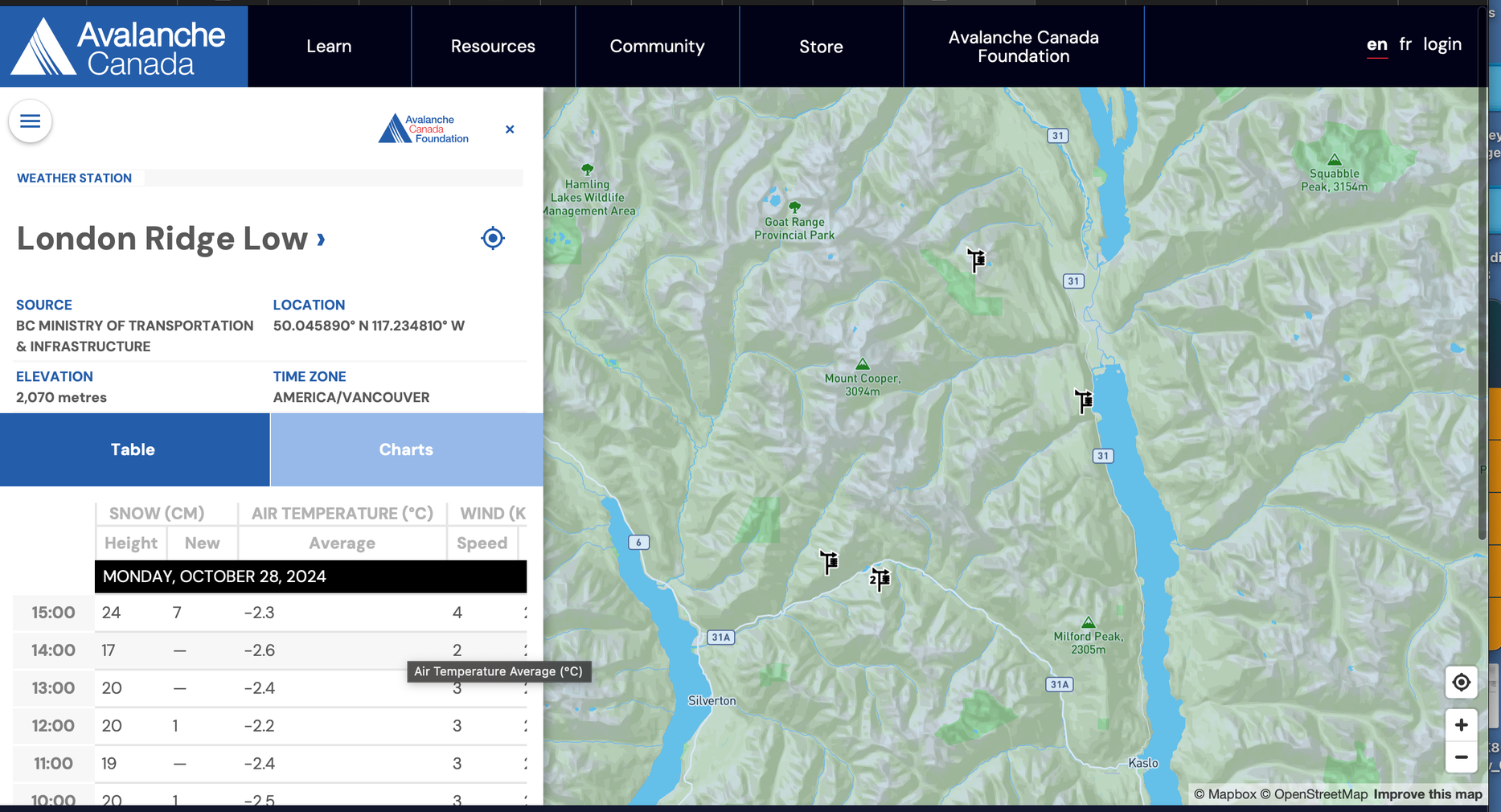The height and width of the screenshot is (812, 1501).
Task: Click the page vertical scrollbar
Action: point(1483,273)
